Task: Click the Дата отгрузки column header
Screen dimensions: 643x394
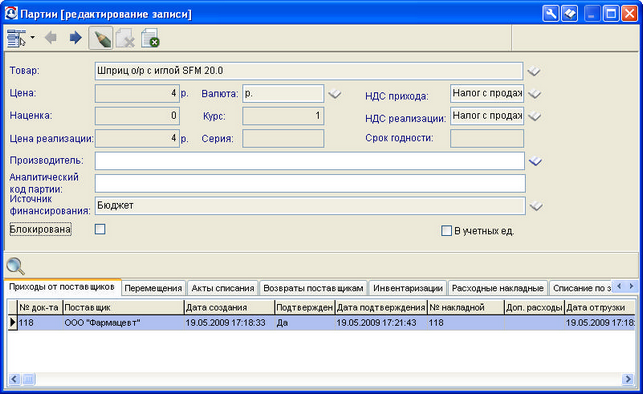Action: (600, 307)
